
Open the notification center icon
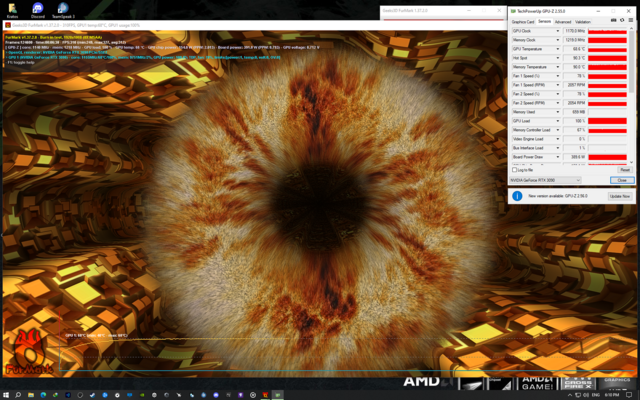[629, 395]
